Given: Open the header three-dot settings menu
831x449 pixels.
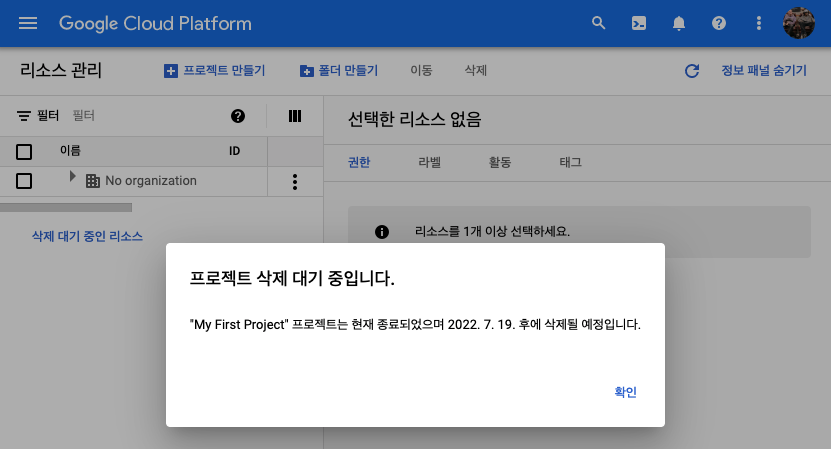Looking at the screenshot, I should tap(759, 23).
